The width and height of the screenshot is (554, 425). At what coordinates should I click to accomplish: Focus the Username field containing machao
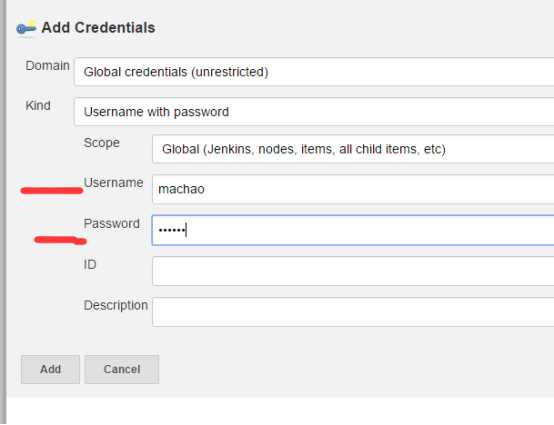[x=353, y=189]
